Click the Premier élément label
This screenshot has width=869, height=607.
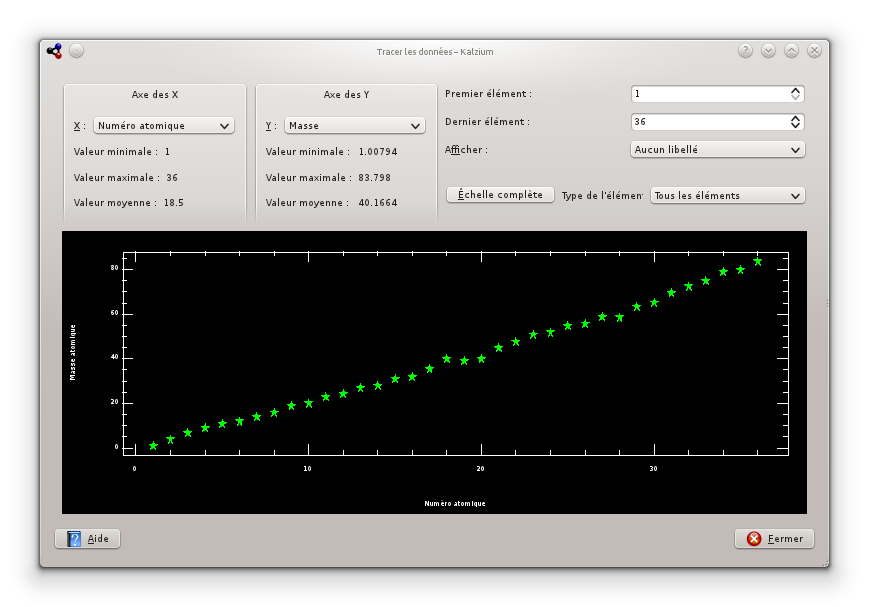tap(488, 94)
